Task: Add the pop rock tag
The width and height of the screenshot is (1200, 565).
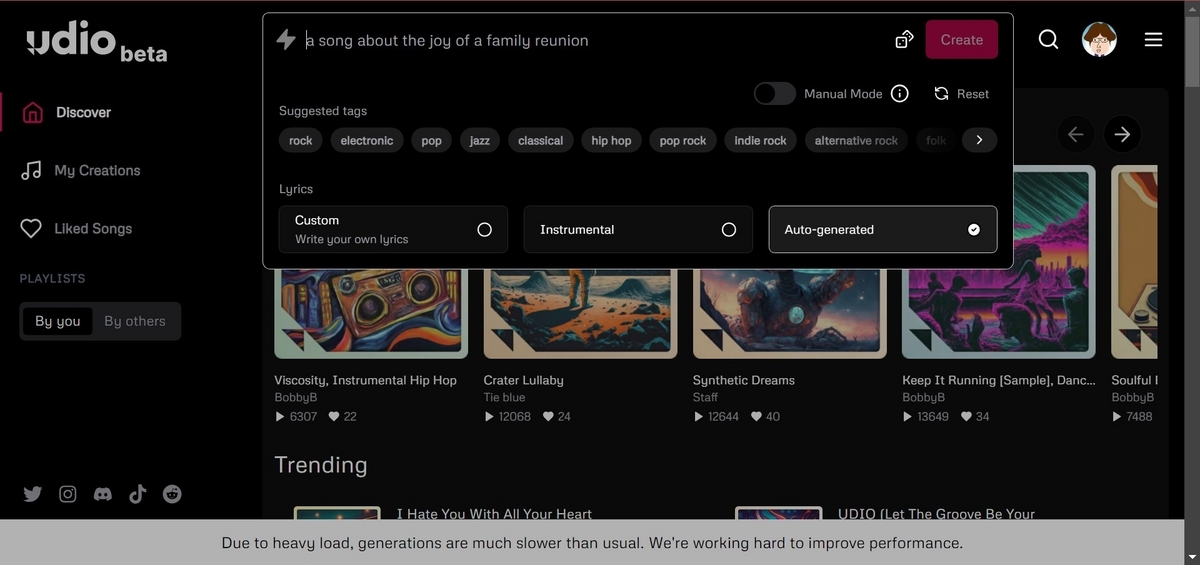Action: click(x=683, y=140)
